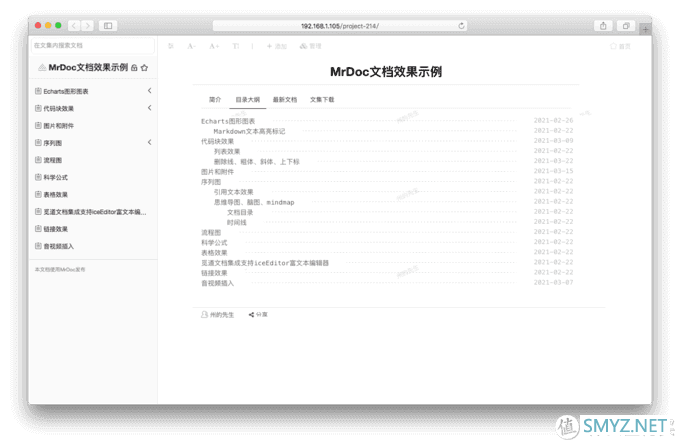Go back with Safari's back arrow
Image resolution: width=680 pixels, height=445 pixels.
coord(74,26)
